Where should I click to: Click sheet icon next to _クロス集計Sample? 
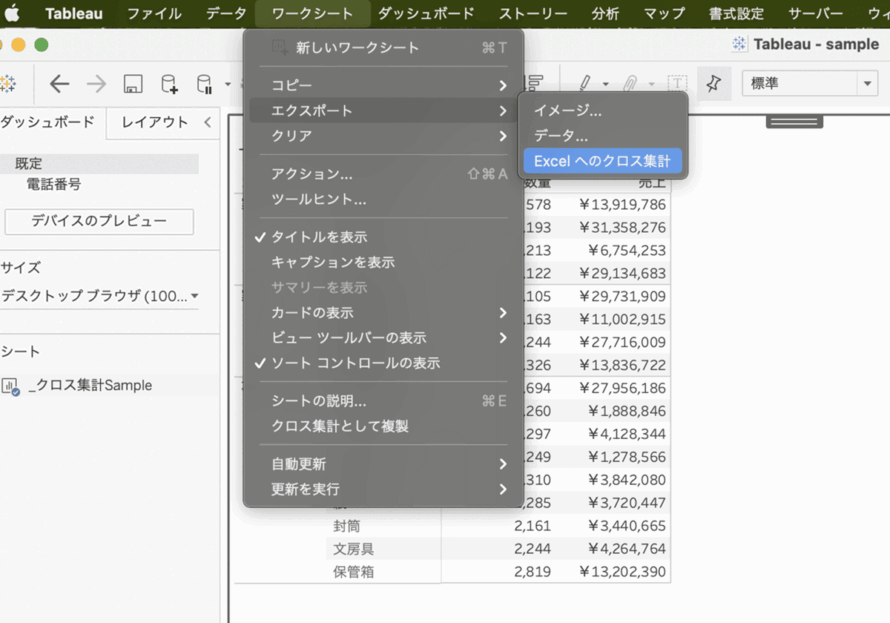(x=10, y=386)
